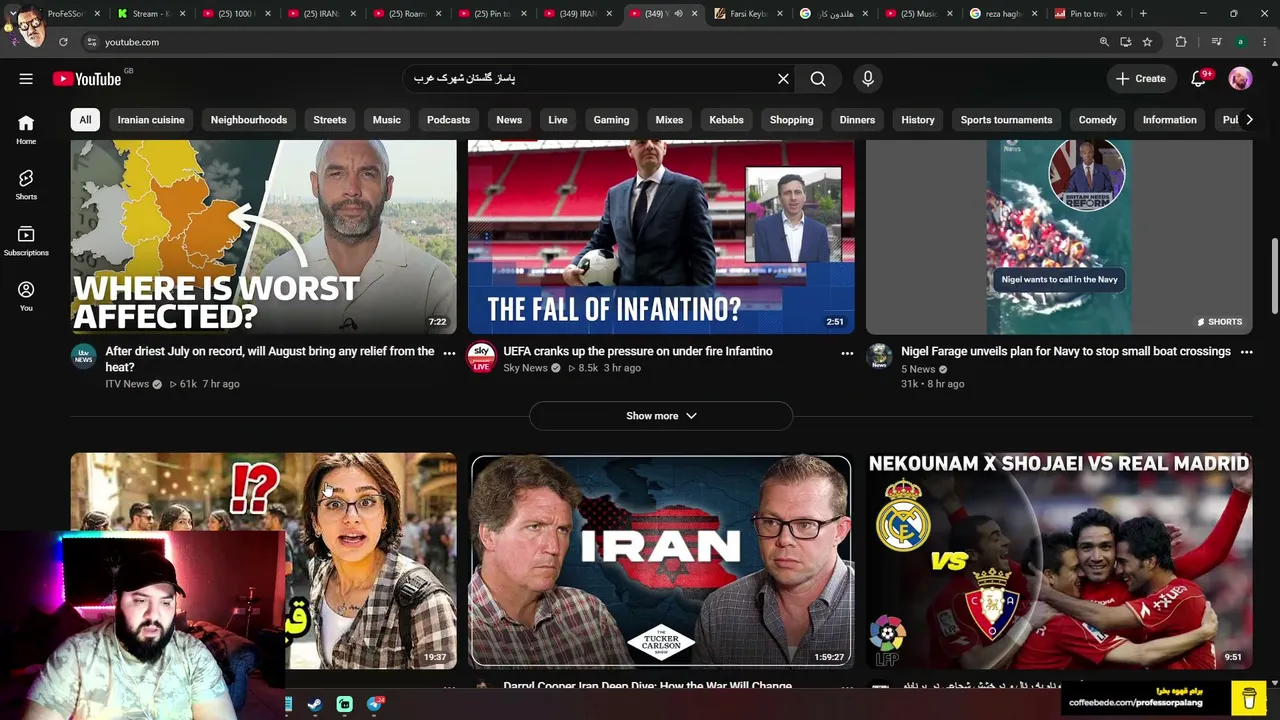The image size is (1280, 720).
Task: Toggle the Music filter chip
Action: click(x=387, y=120)
